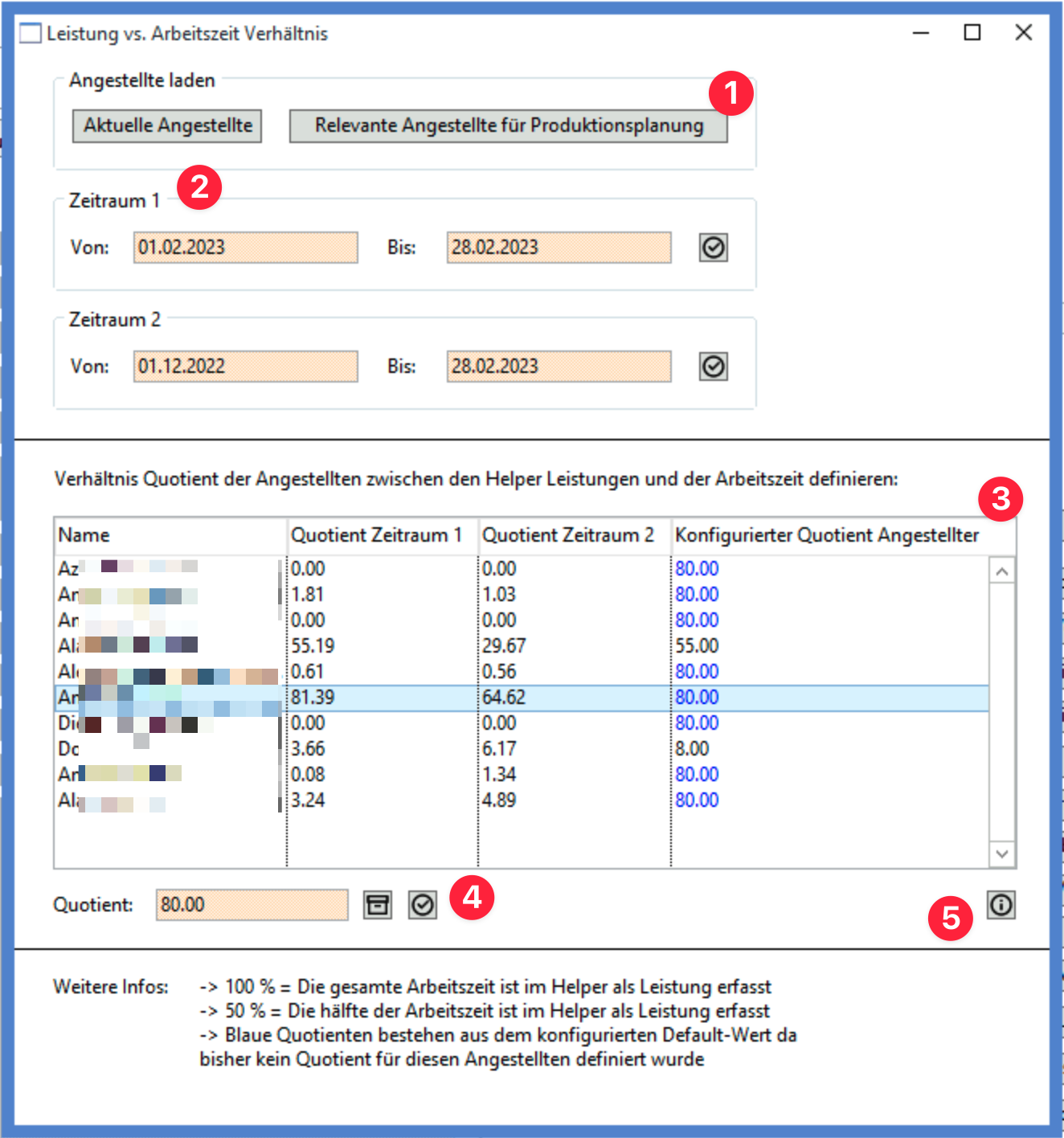The height and width of the screenshot is (1138, 1064).
Task: Apply quotient with checkmark icon next to archive
Action: tap(422, 905)
